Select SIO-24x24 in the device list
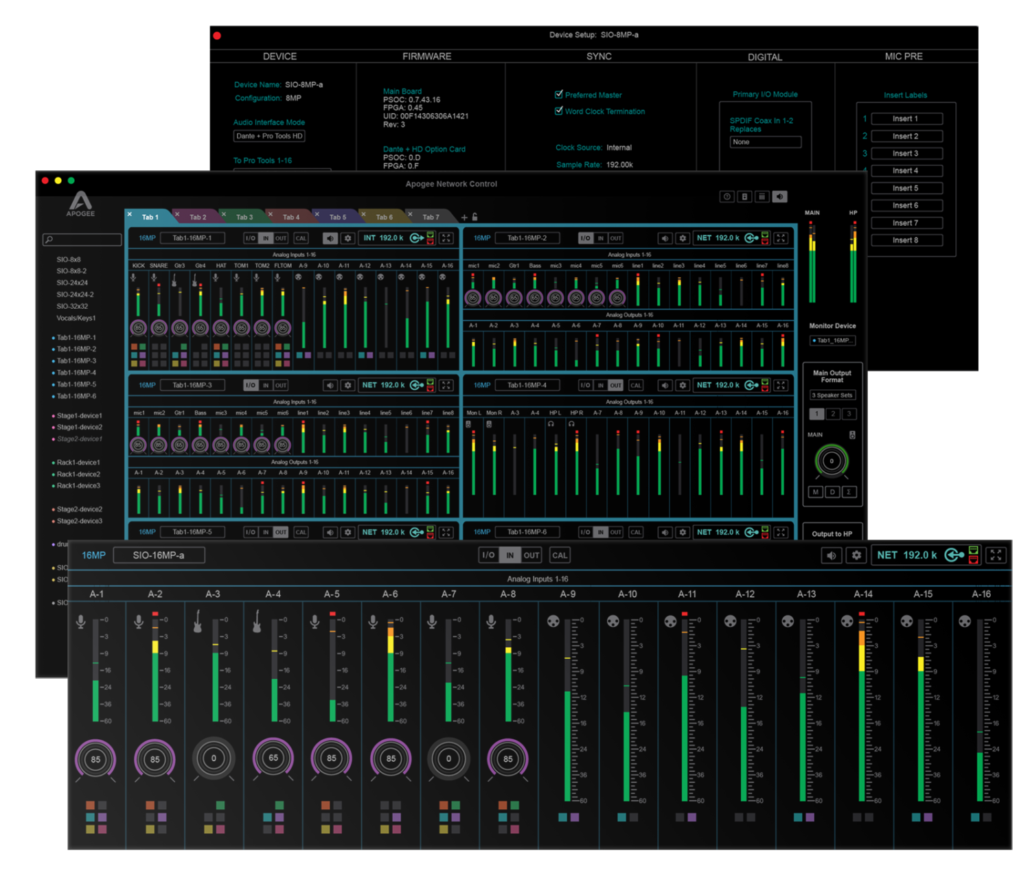The image size is (1030, 884). coord(72,282)
